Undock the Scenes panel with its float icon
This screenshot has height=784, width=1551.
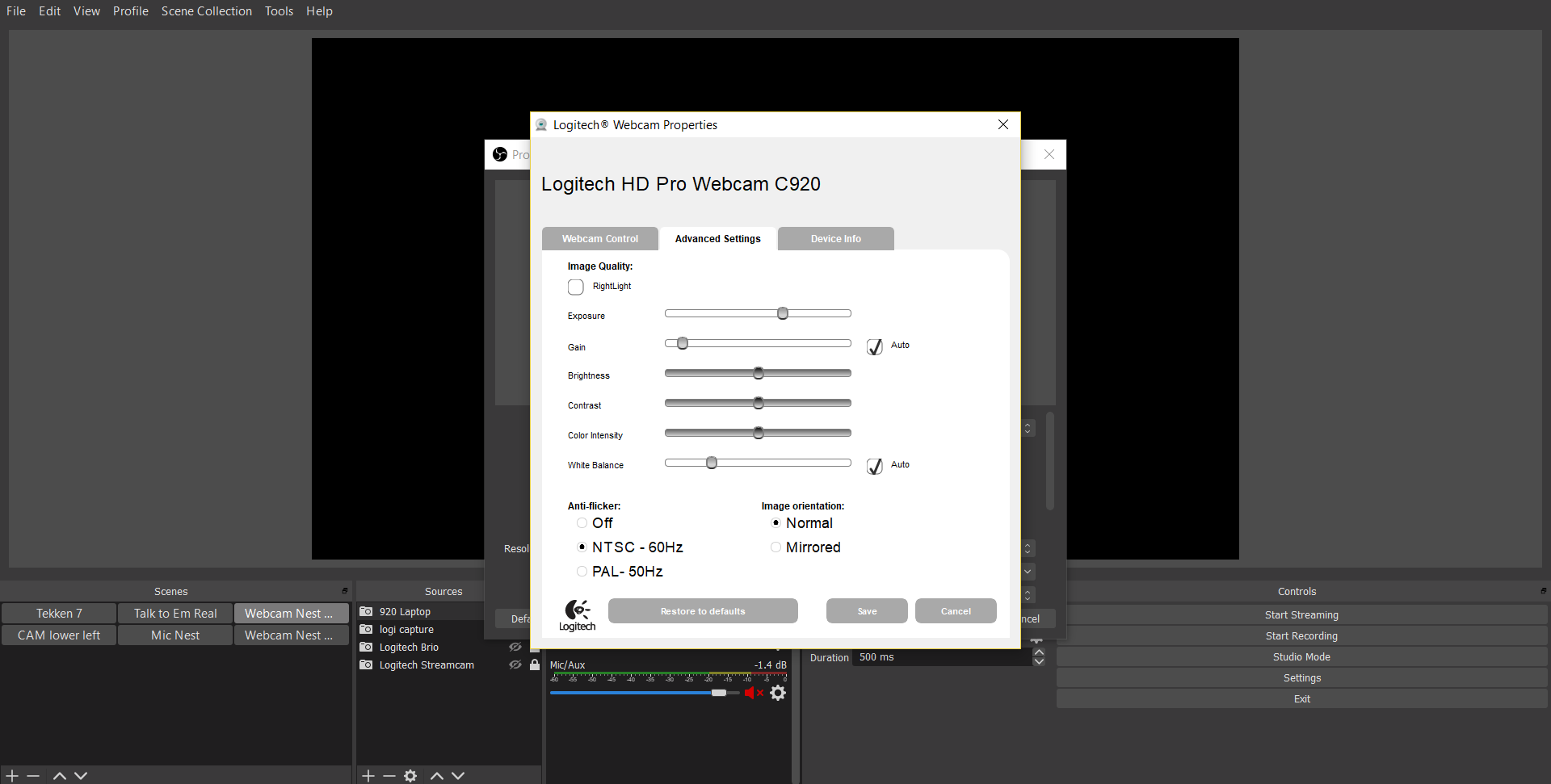click(345, 591)
